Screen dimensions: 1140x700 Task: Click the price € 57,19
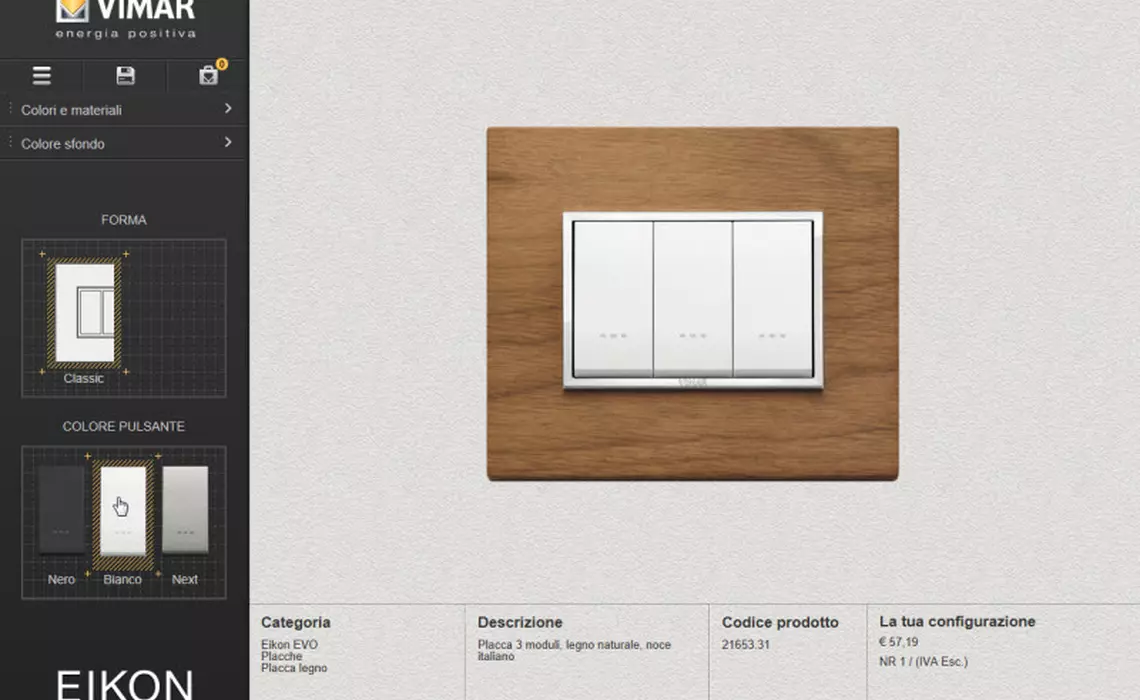click(899, 642)
